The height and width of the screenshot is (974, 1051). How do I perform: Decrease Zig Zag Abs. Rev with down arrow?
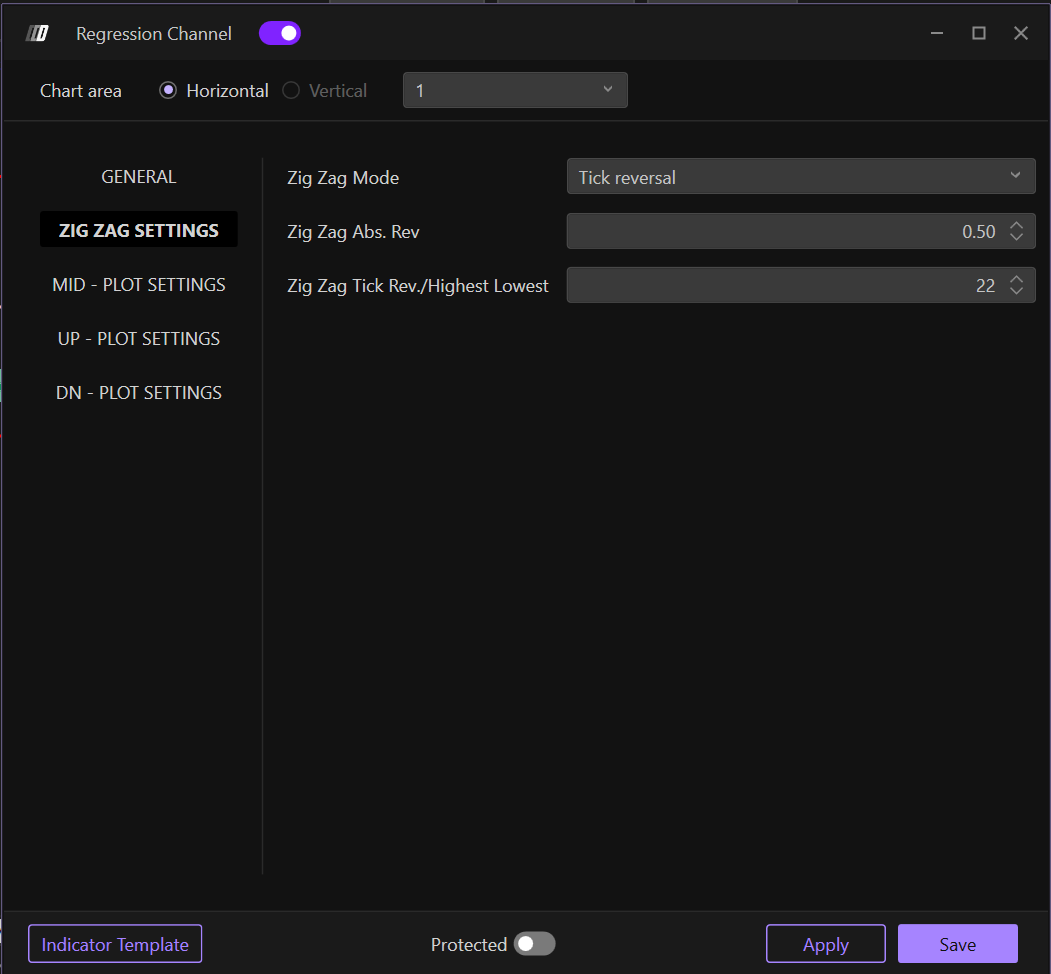click(1016, 238)
